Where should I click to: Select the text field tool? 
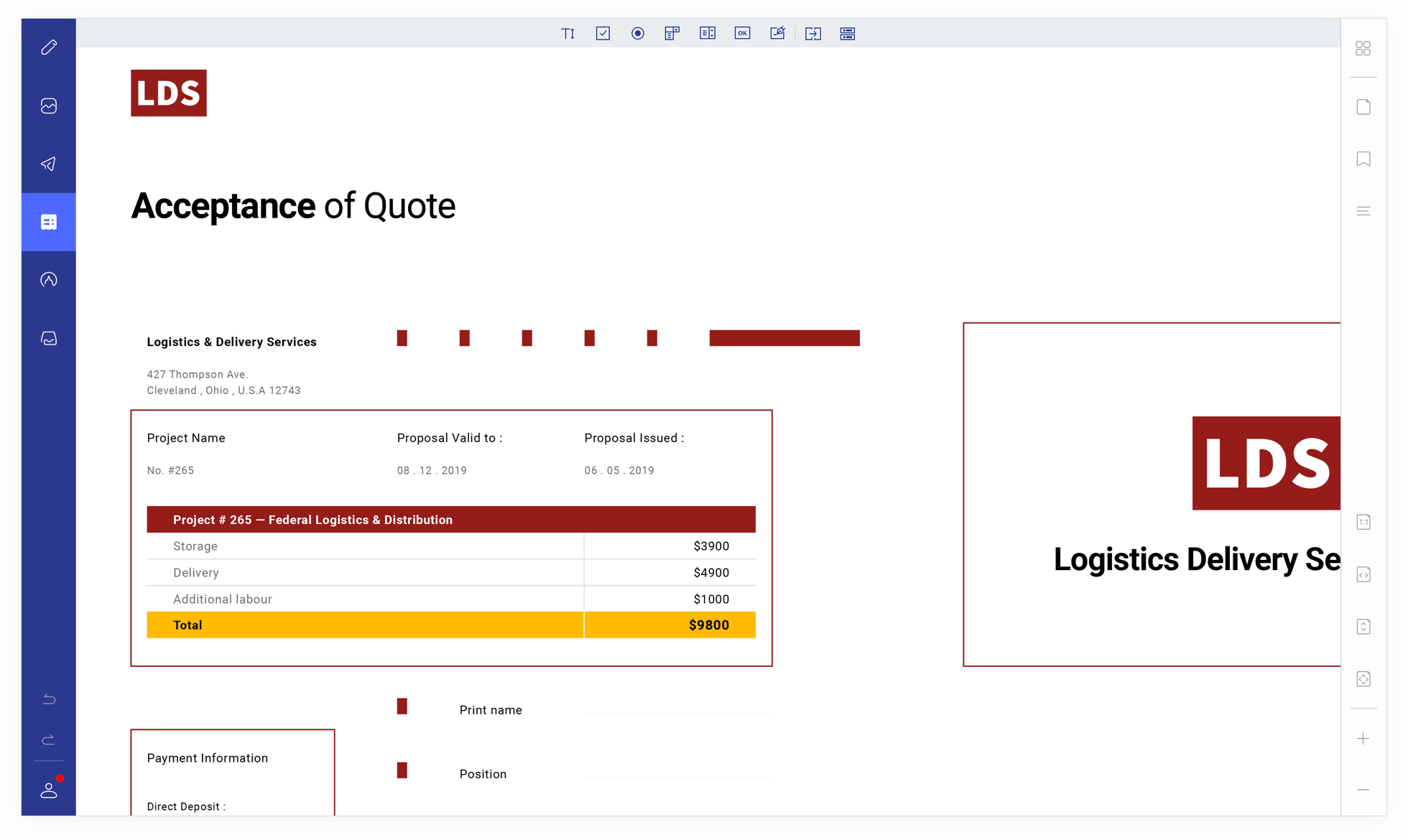pyautogui.click(x=568, y=34)
